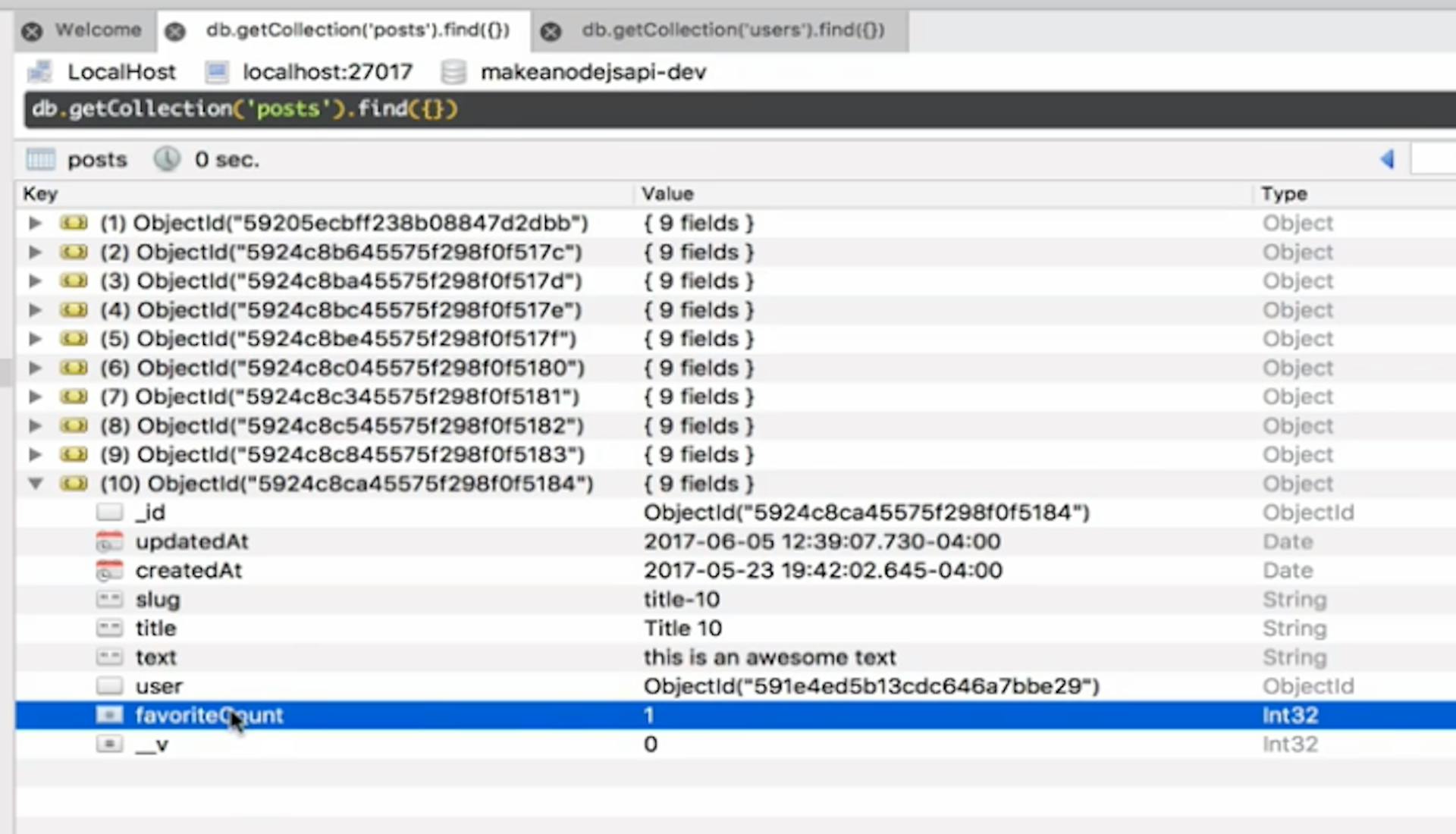This screenshot has width=1456, height=834.
Task: Expand document (5) ObjectId row
Action: [x=35, y=339]
